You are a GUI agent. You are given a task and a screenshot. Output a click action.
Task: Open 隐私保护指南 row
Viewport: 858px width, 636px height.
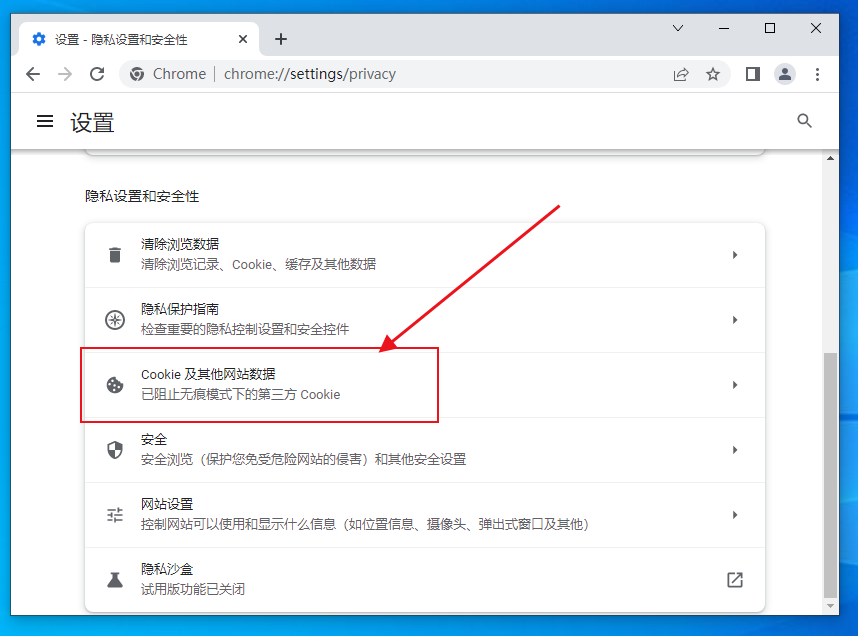pos(425,320)
